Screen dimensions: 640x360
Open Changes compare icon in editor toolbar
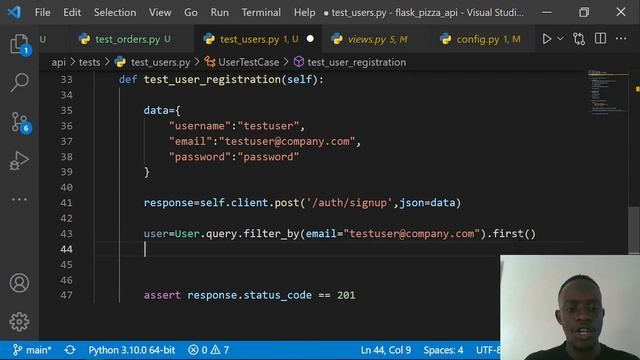579,39
